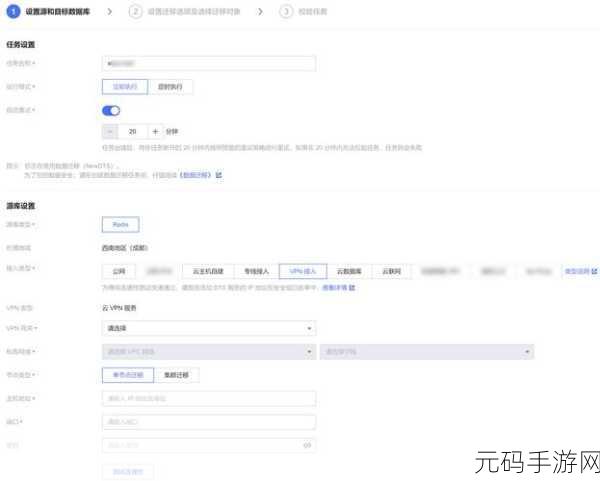The width and height of the screenshot is (600, 481).
Task: Click external link icon beside data migration link
Action: [219, 175]
